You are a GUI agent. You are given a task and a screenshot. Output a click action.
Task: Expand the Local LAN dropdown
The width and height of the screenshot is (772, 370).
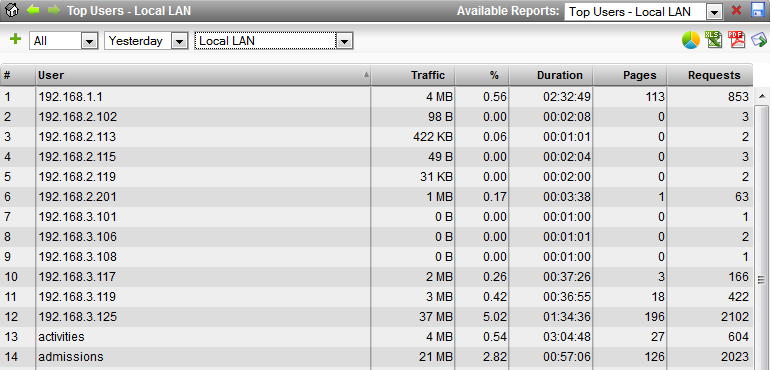(274, 41)
